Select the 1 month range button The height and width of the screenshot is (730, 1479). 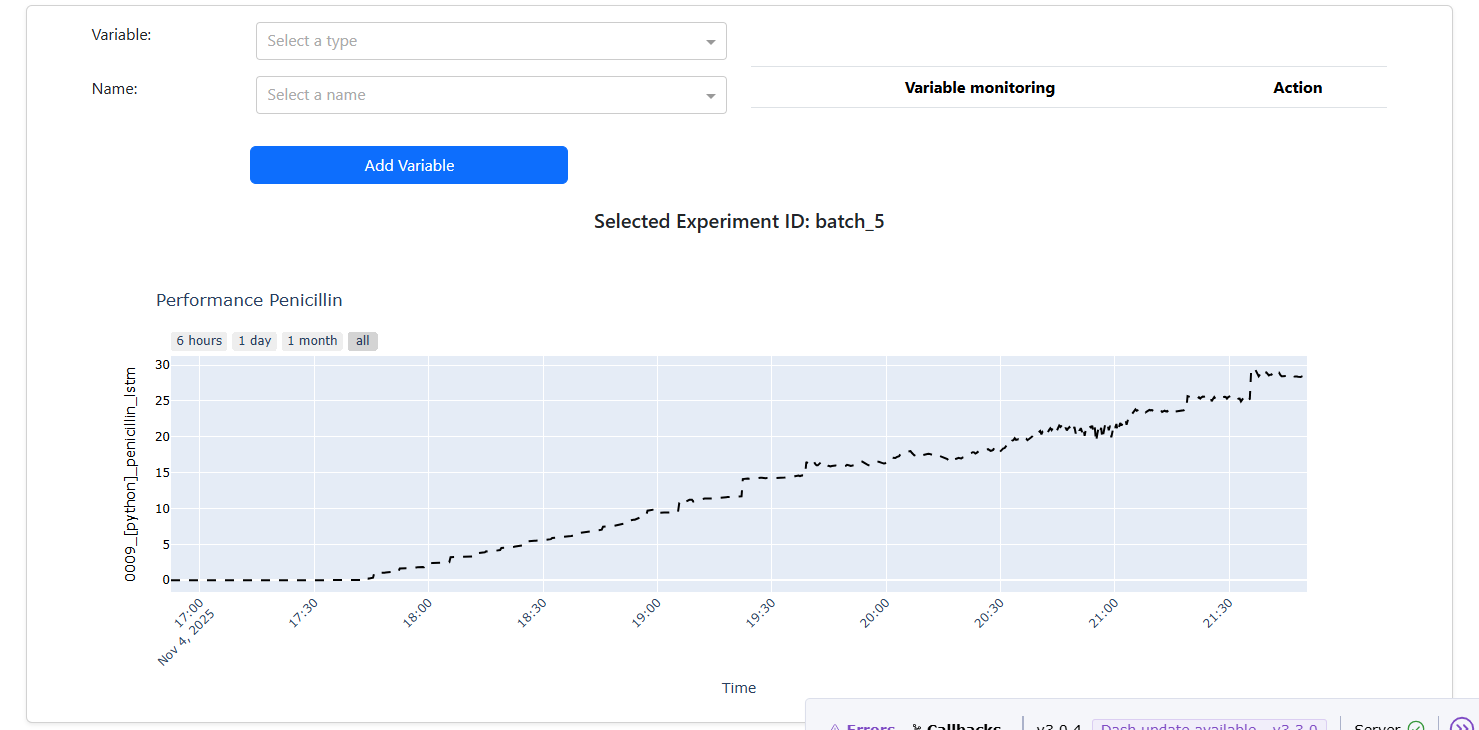click(312, 341)
